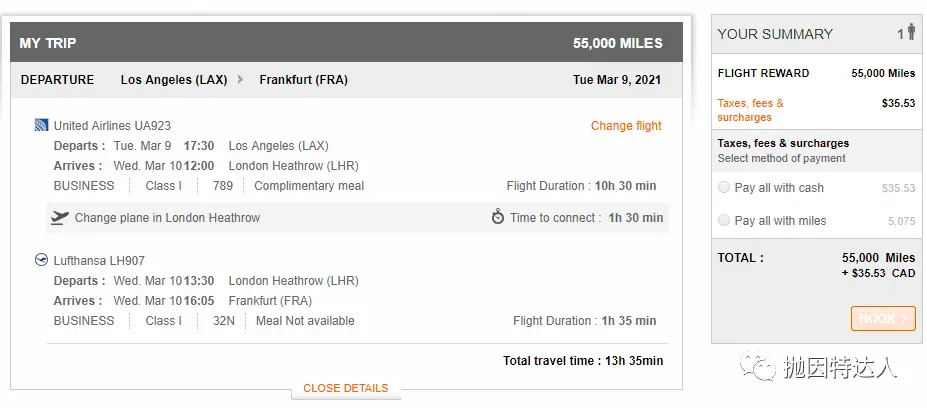Click the BOOK button
This screenshot has width=927, height=408.
point(883,318)
